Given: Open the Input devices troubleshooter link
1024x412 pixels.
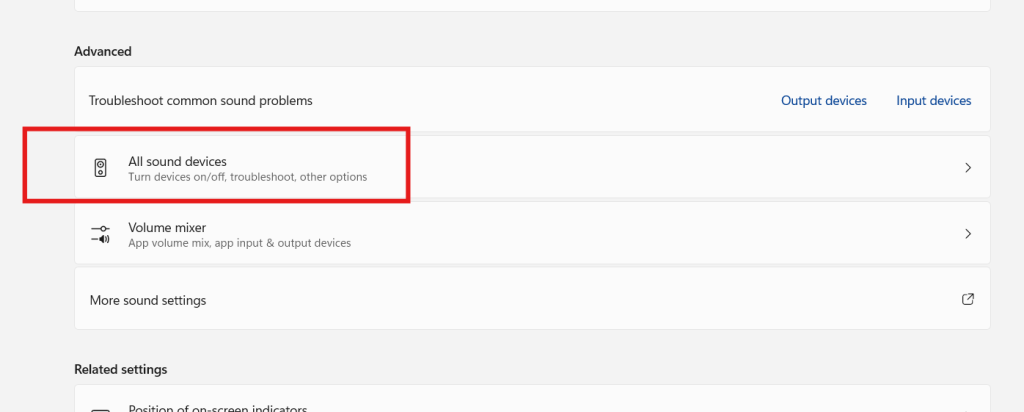Looking at the screenshot, I should coord(933,101).
